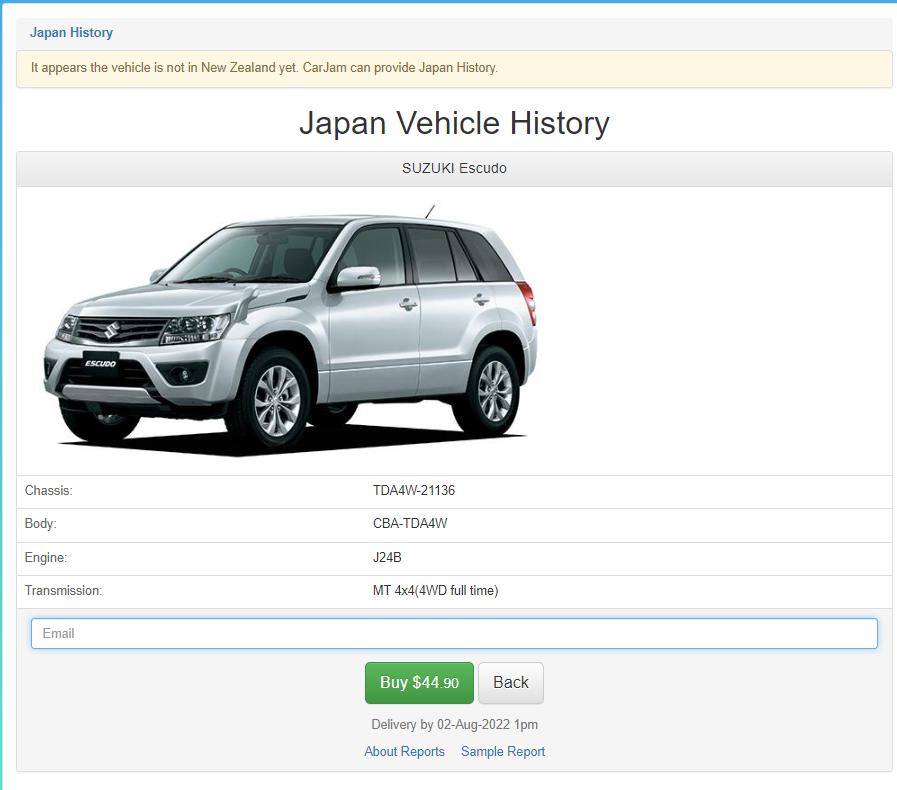Focus the Email input field
897x790 pixels.
click(453, 633)
